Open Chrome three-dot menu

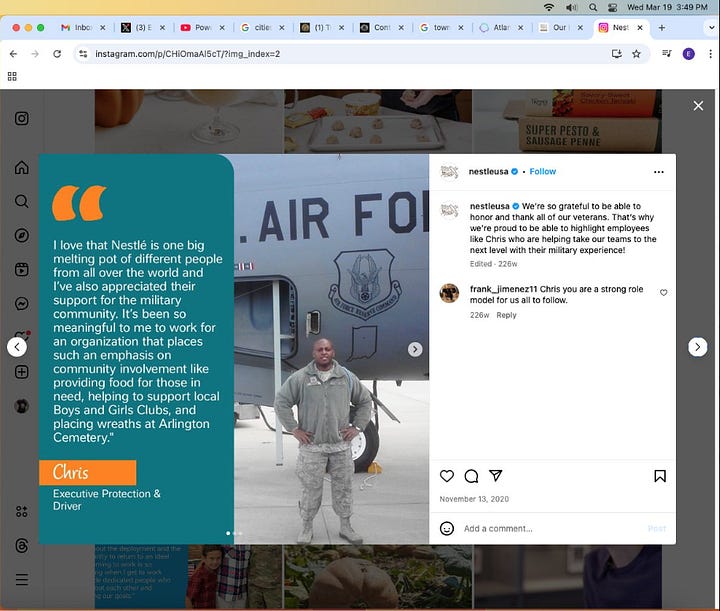(x=710, y=54)
